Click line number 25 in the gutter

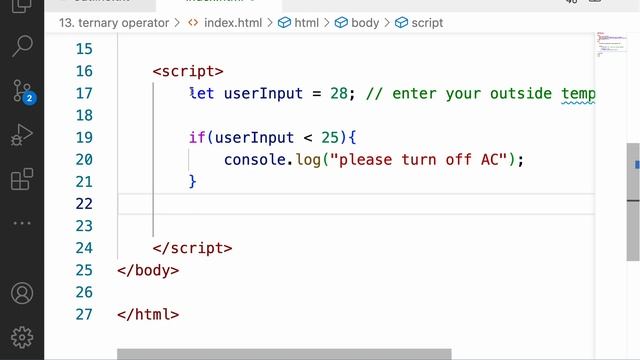(x=84, y=270)
